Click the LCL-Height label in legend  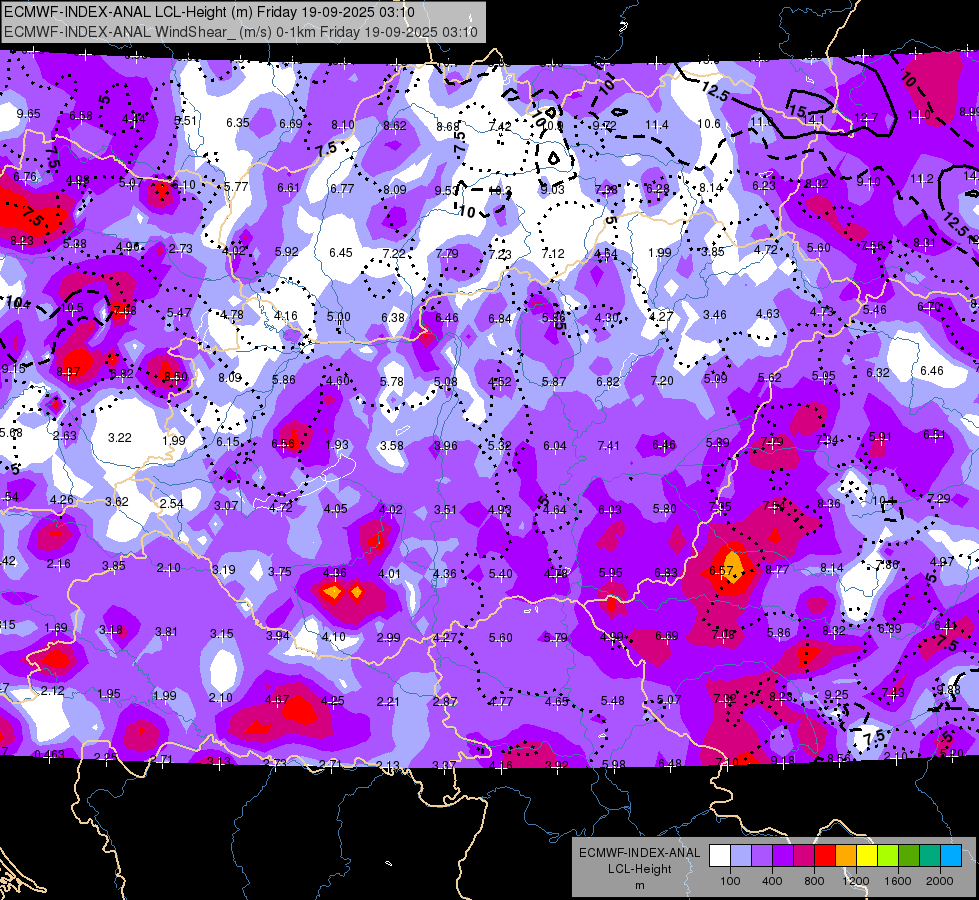coord(639,869)
